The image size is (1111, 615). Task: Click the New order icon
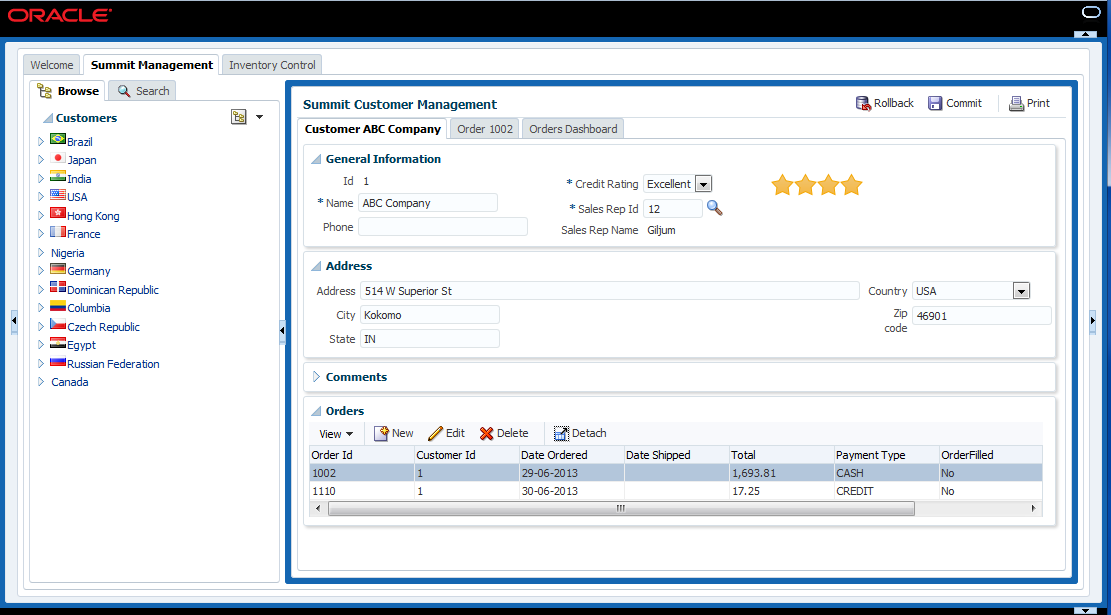[x=381, y=433]
